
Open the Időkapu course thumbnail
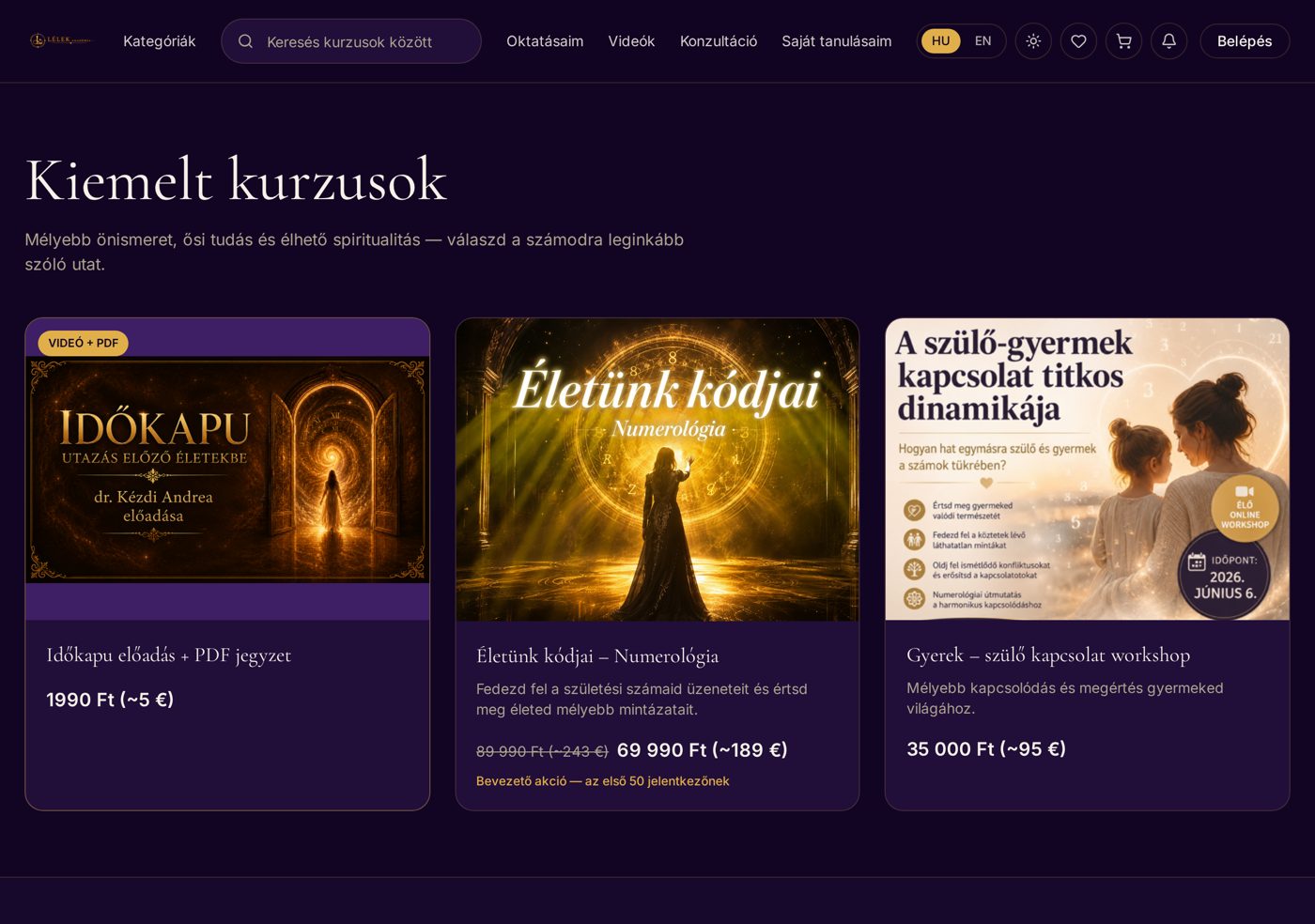pyautogui.click(x=227, y=470)
